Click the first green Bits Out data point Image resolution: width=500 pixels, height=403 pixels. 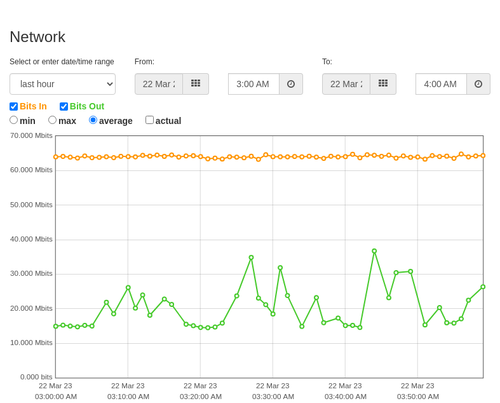point(56,326)
